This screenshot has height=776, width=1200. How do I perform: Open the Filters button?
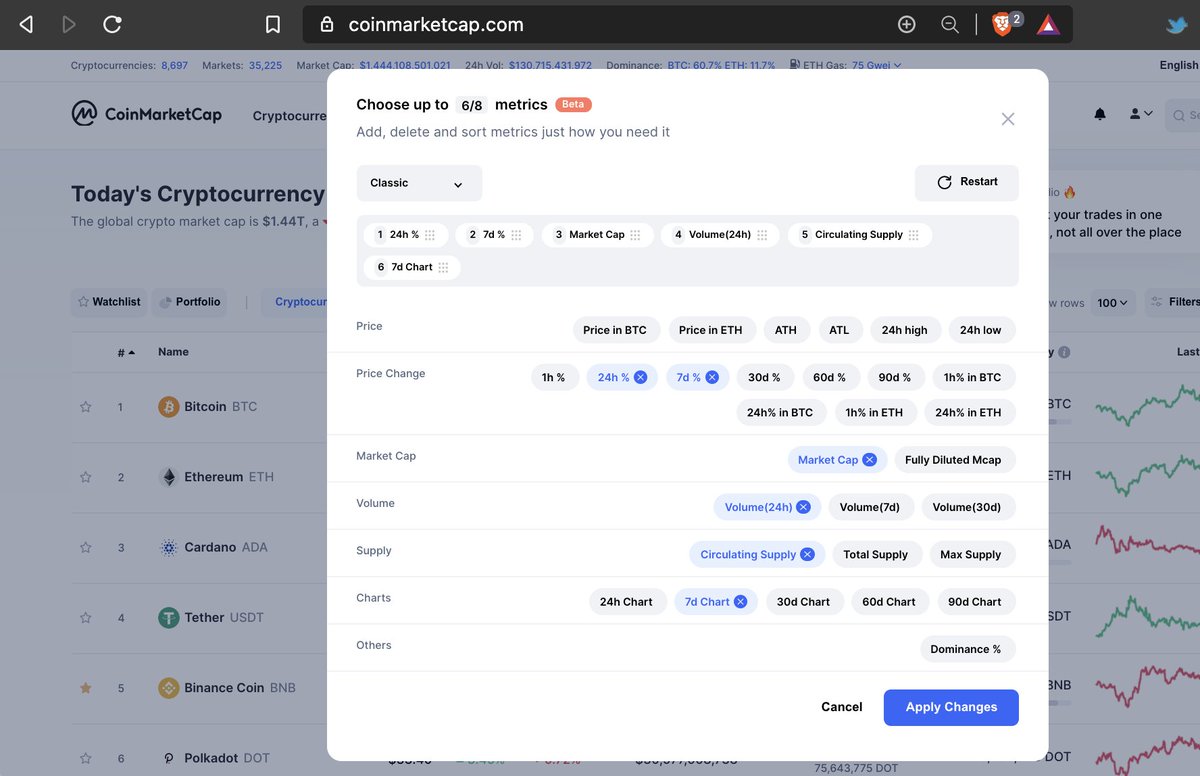1172,302
